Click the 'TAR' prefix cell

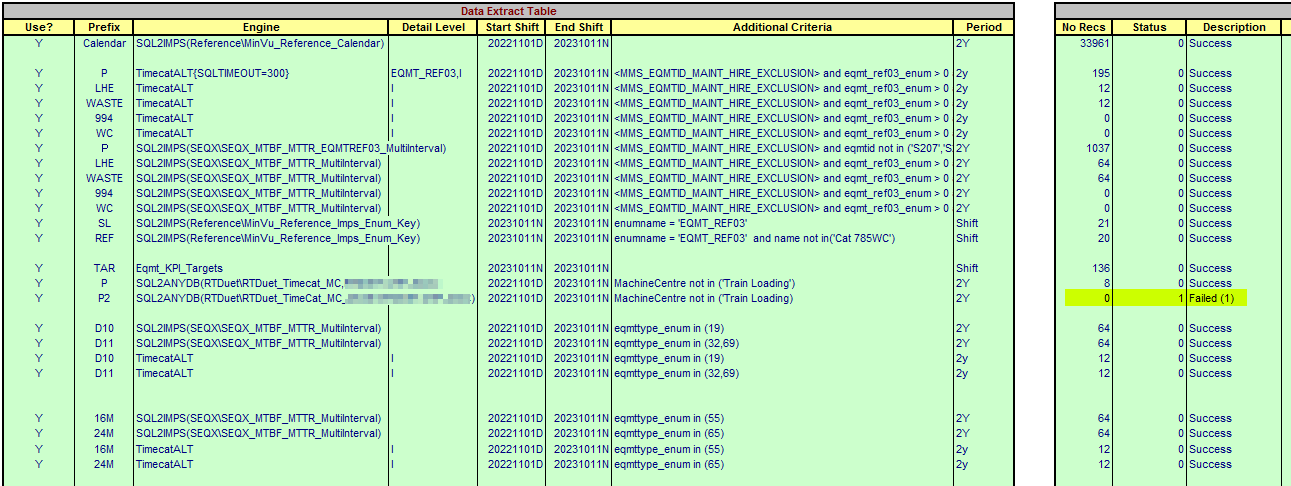pos(105,268)
